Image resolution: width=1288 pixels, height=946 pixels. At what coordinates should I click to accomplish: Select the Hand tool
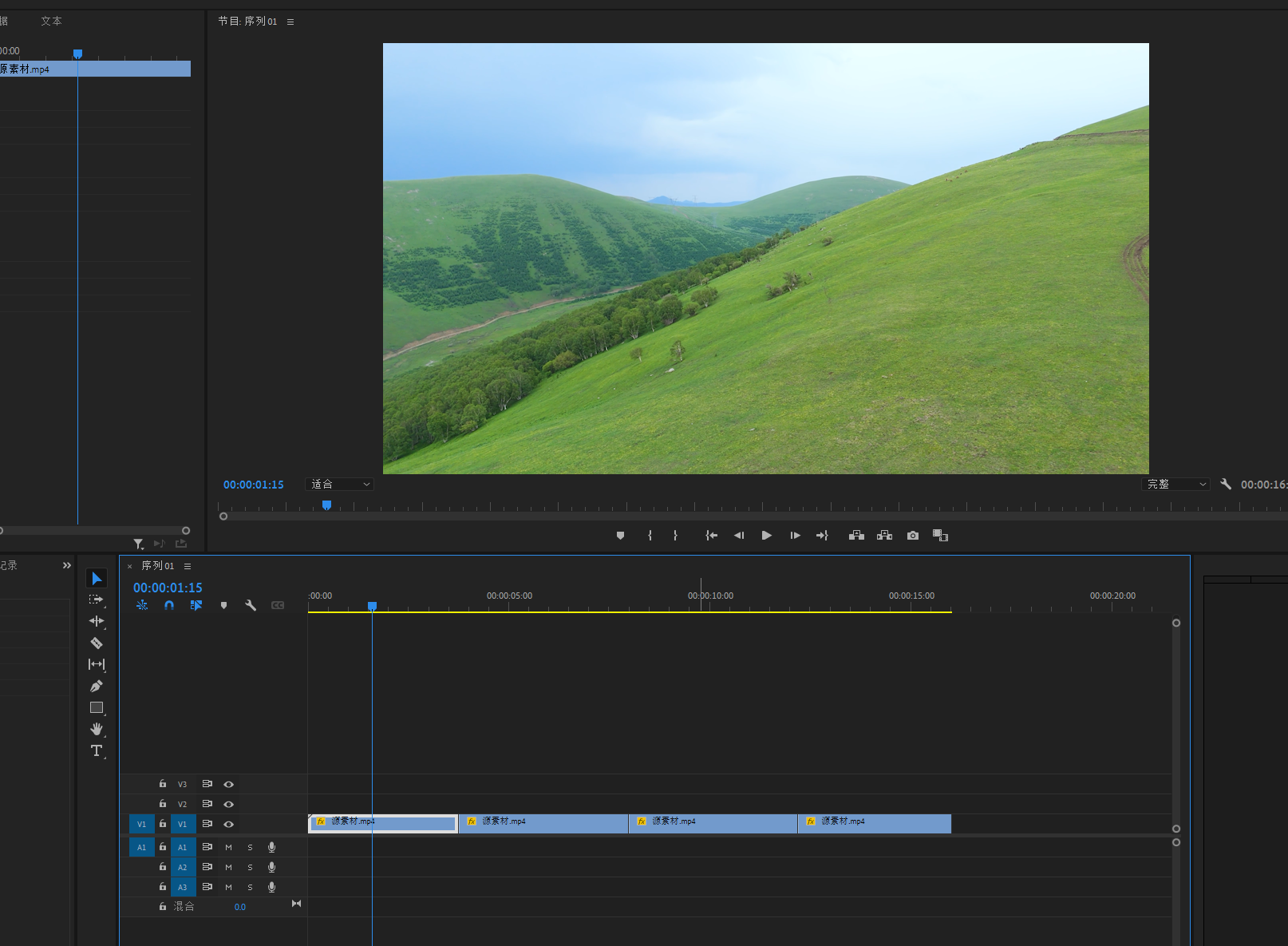(x=97, y=729)
